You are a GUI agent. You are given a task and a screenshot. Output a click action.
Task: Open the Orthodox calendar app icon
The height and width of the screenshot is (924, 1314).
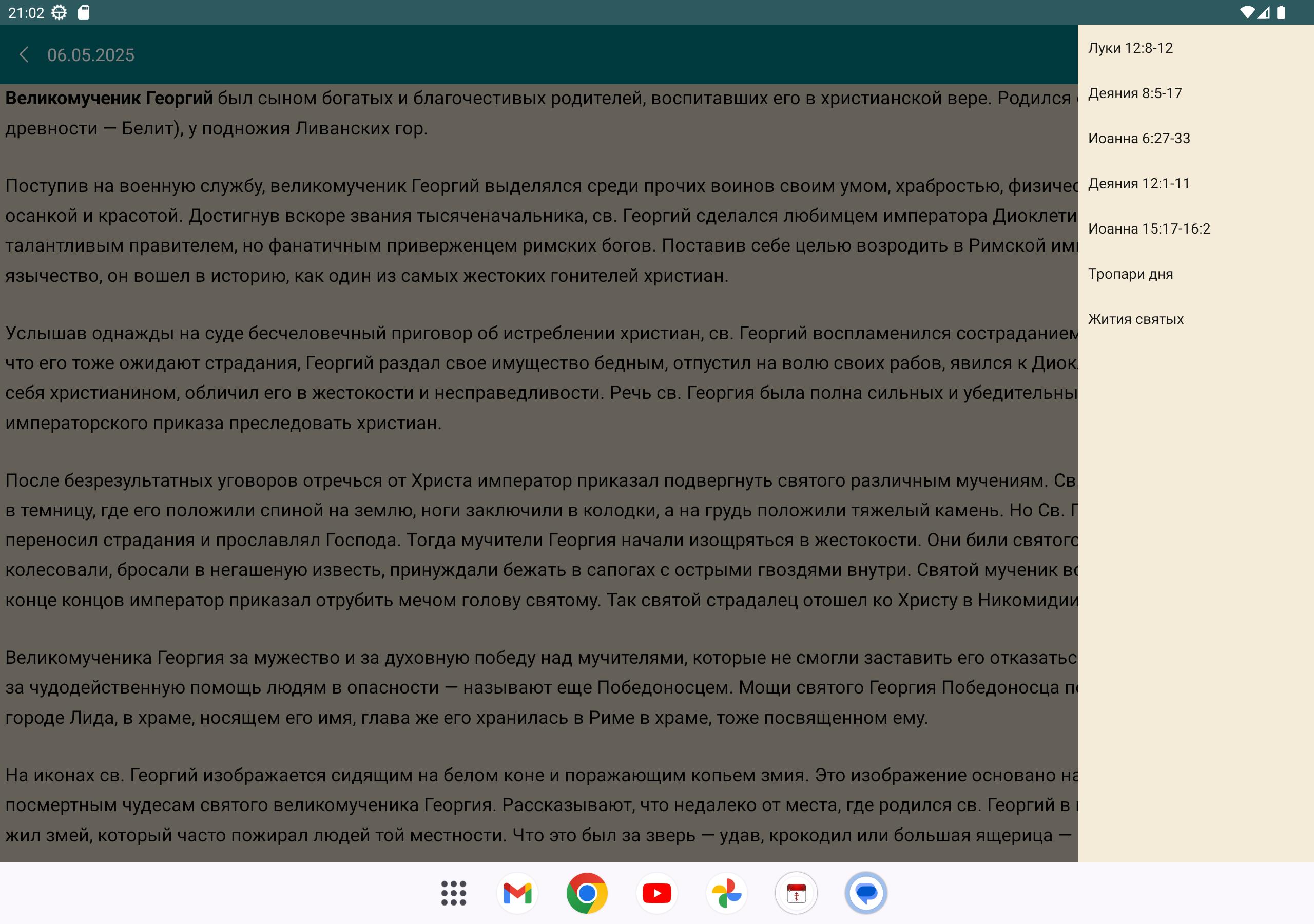pos(796,893)
